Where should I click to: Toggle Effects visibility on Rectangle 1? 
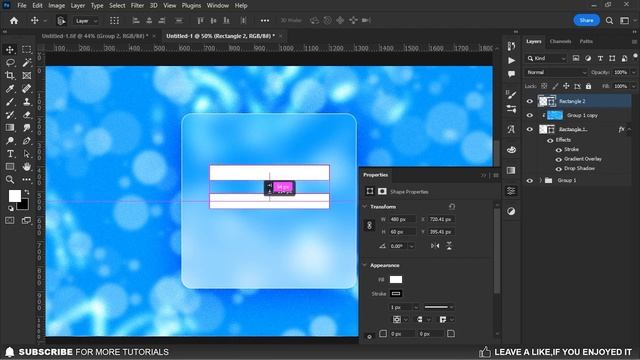[x=550, y=140]
